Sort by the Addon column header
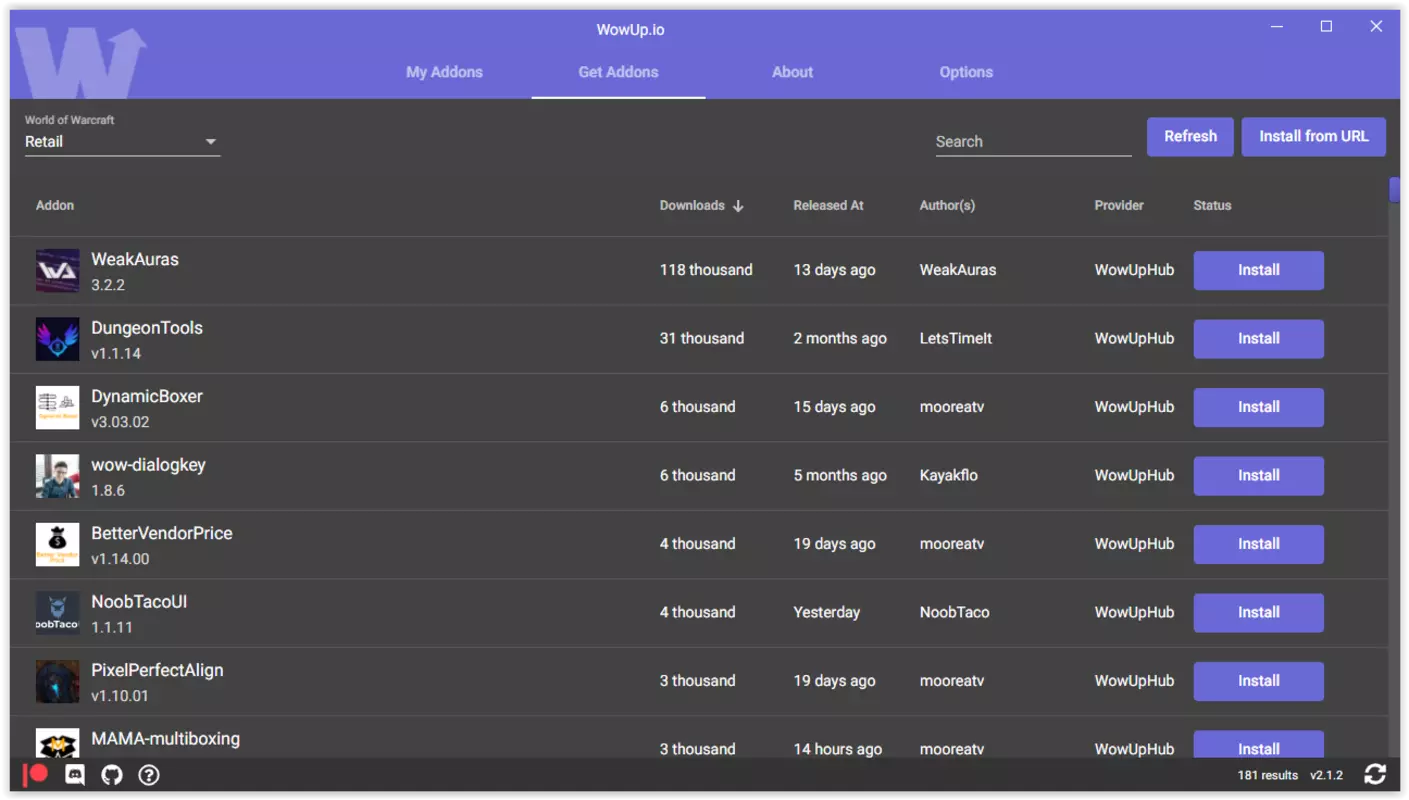The width and height of the screenshot is (1409, 800). (x=55, y=206)
